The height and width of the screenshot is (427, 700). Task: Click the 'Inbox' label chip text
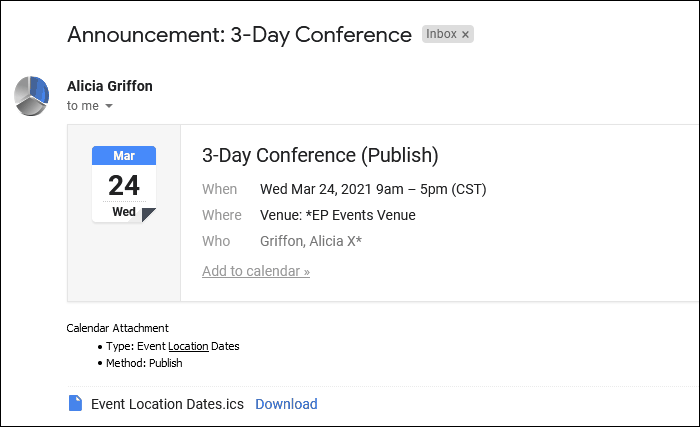tap(441, 34)
